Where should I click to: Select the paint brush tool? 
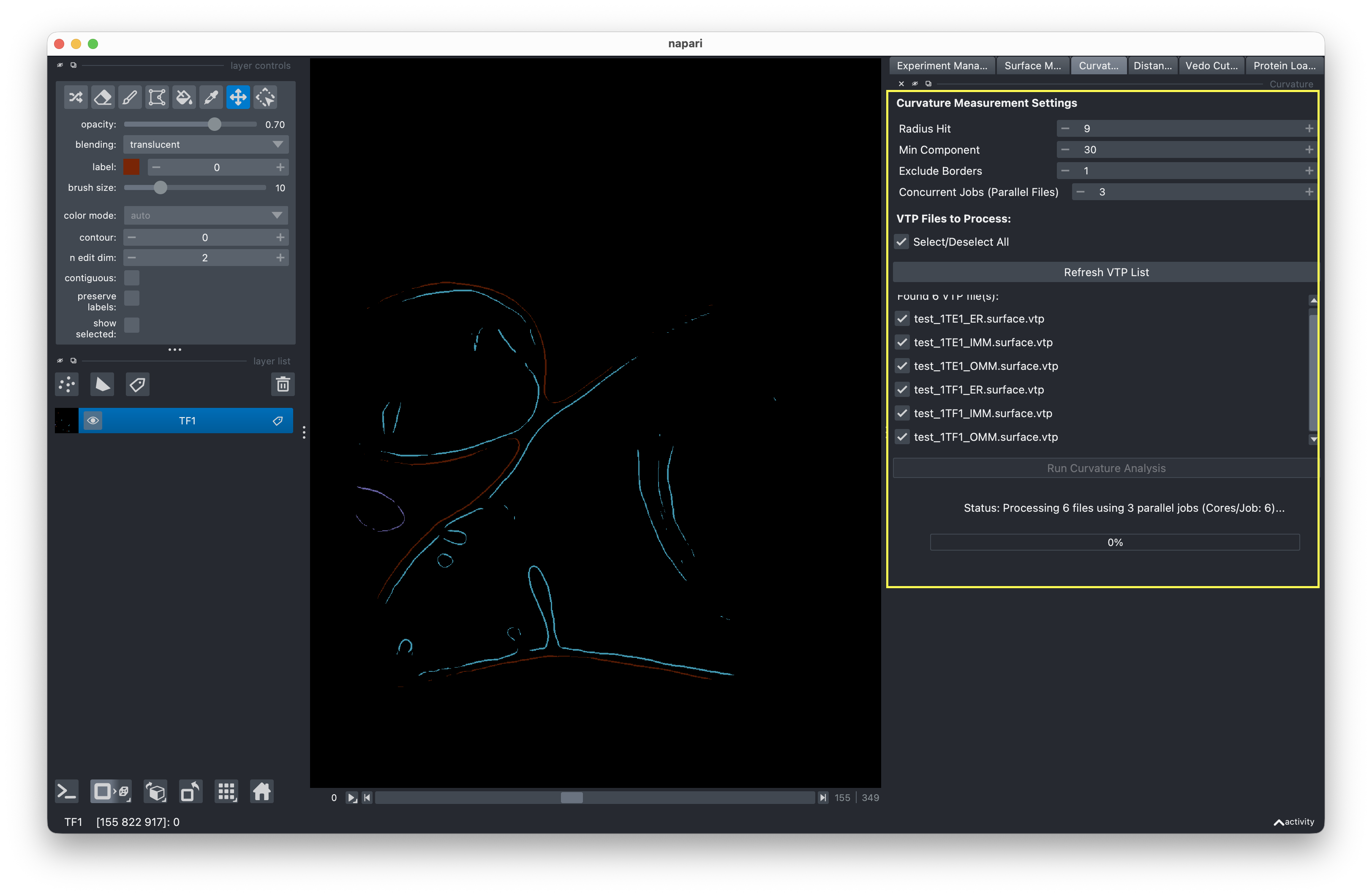coord(130,98)
